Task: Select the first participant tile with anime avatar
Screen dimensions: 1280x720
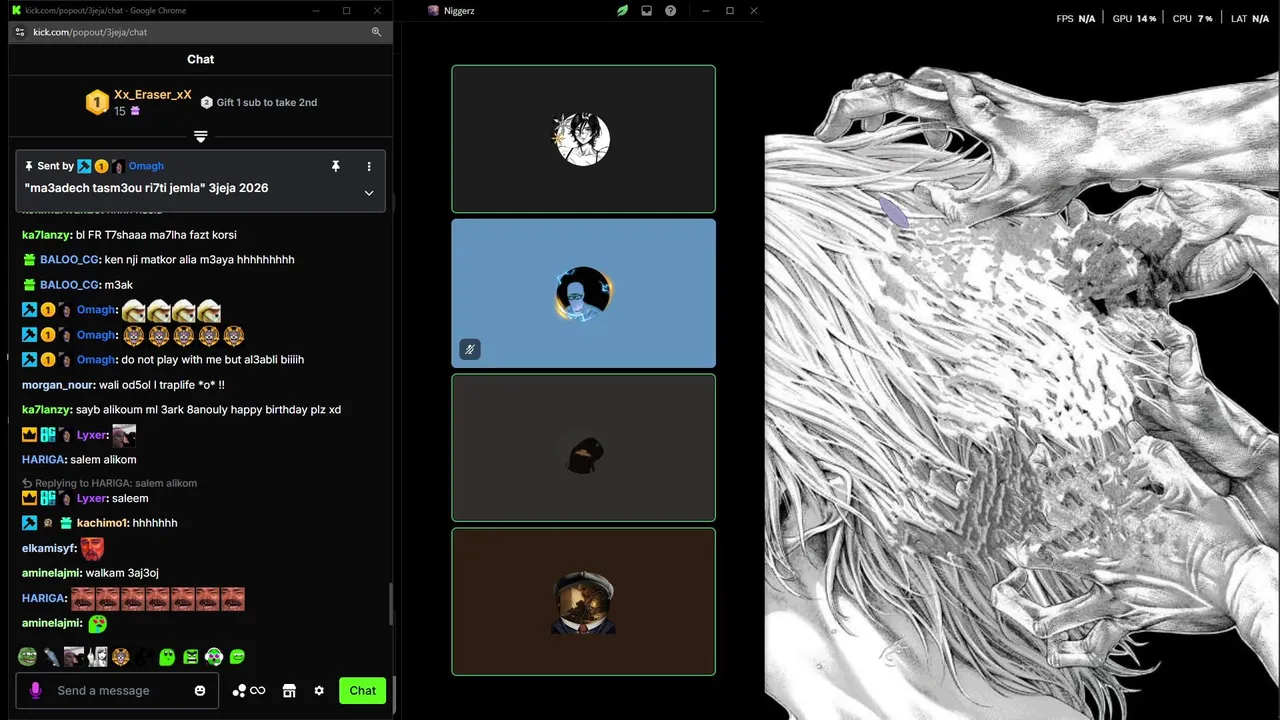Action: pos(584,139)
